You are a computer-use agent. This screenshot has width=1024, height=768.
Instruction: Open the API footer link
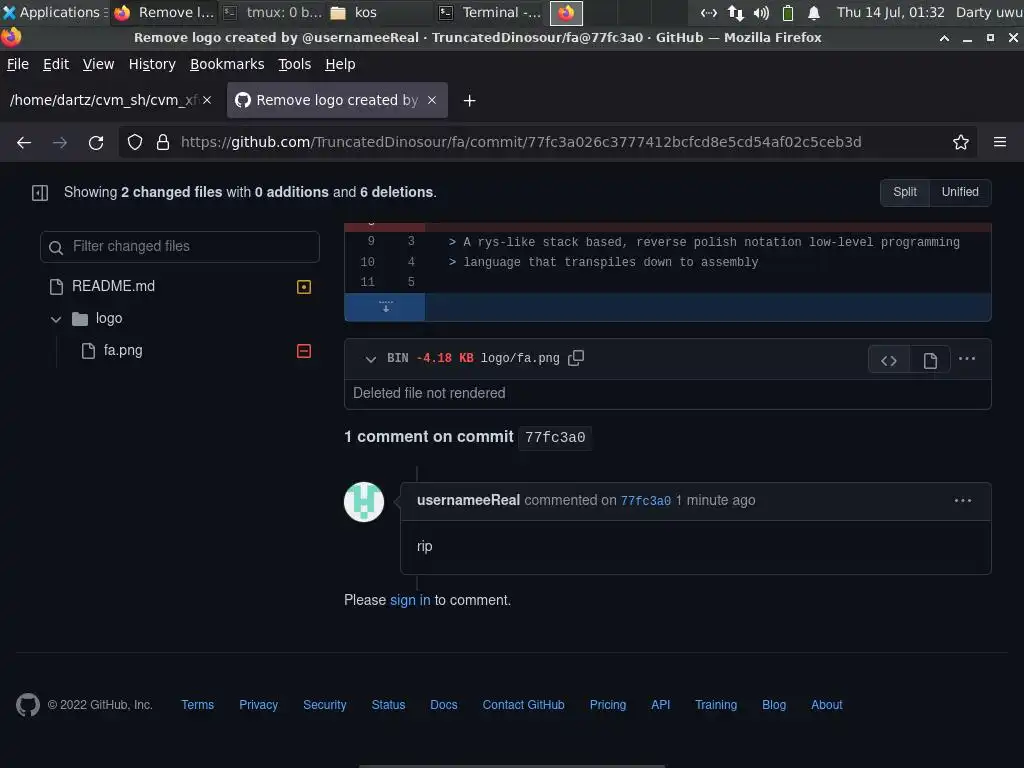point(660,705)
